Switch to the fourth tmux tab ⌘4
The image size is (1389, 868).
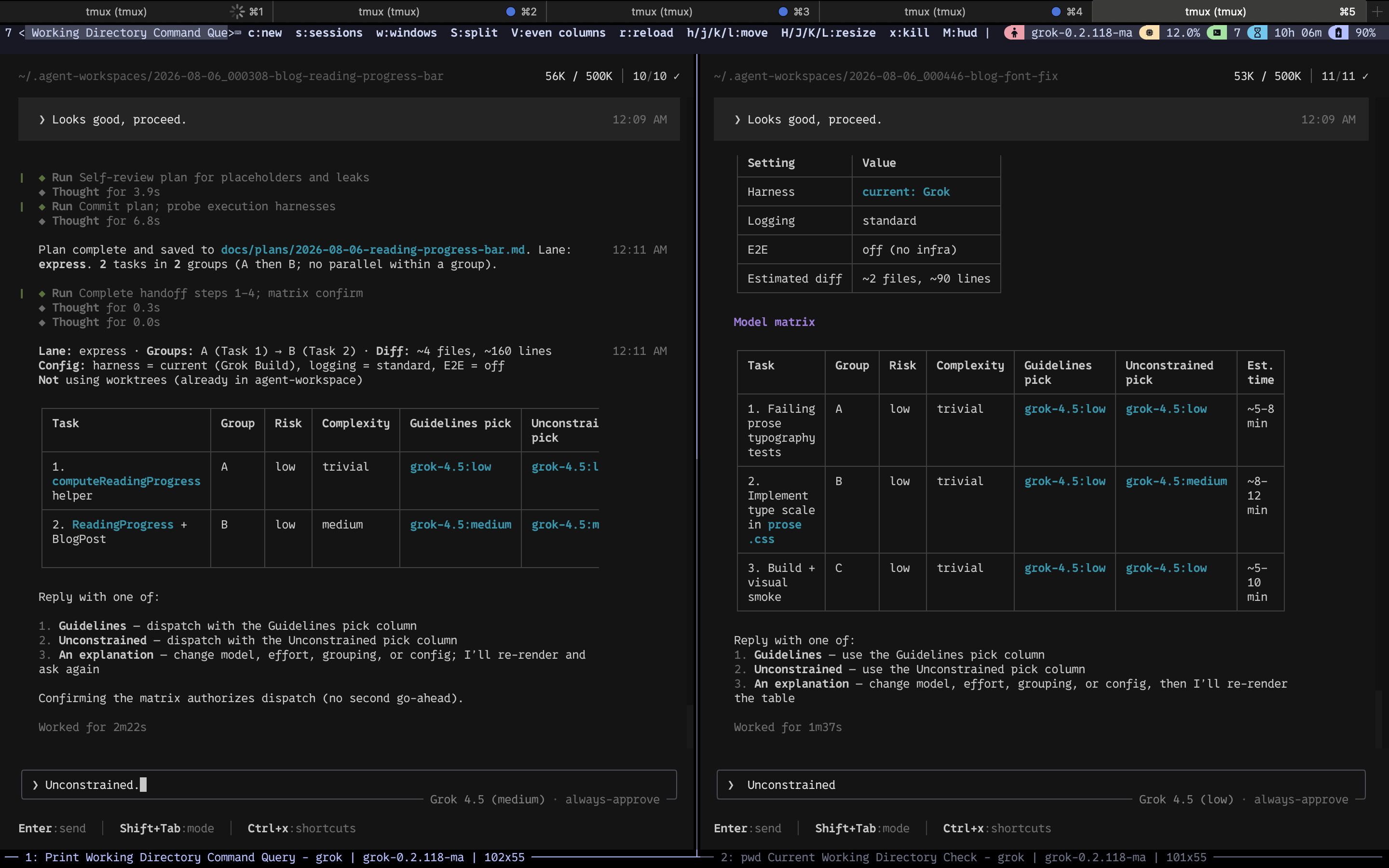pos(955,12)
